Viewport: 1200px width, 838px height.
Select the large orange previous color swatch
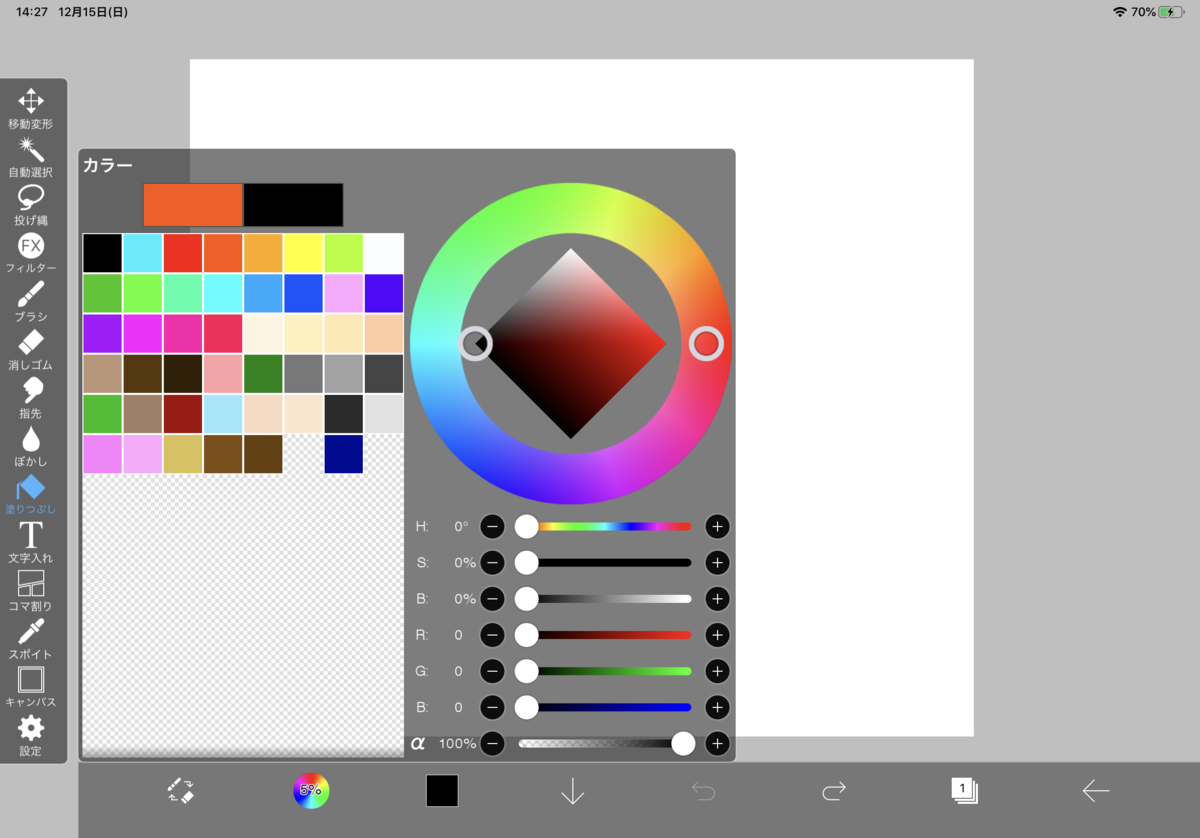[193, 205]
